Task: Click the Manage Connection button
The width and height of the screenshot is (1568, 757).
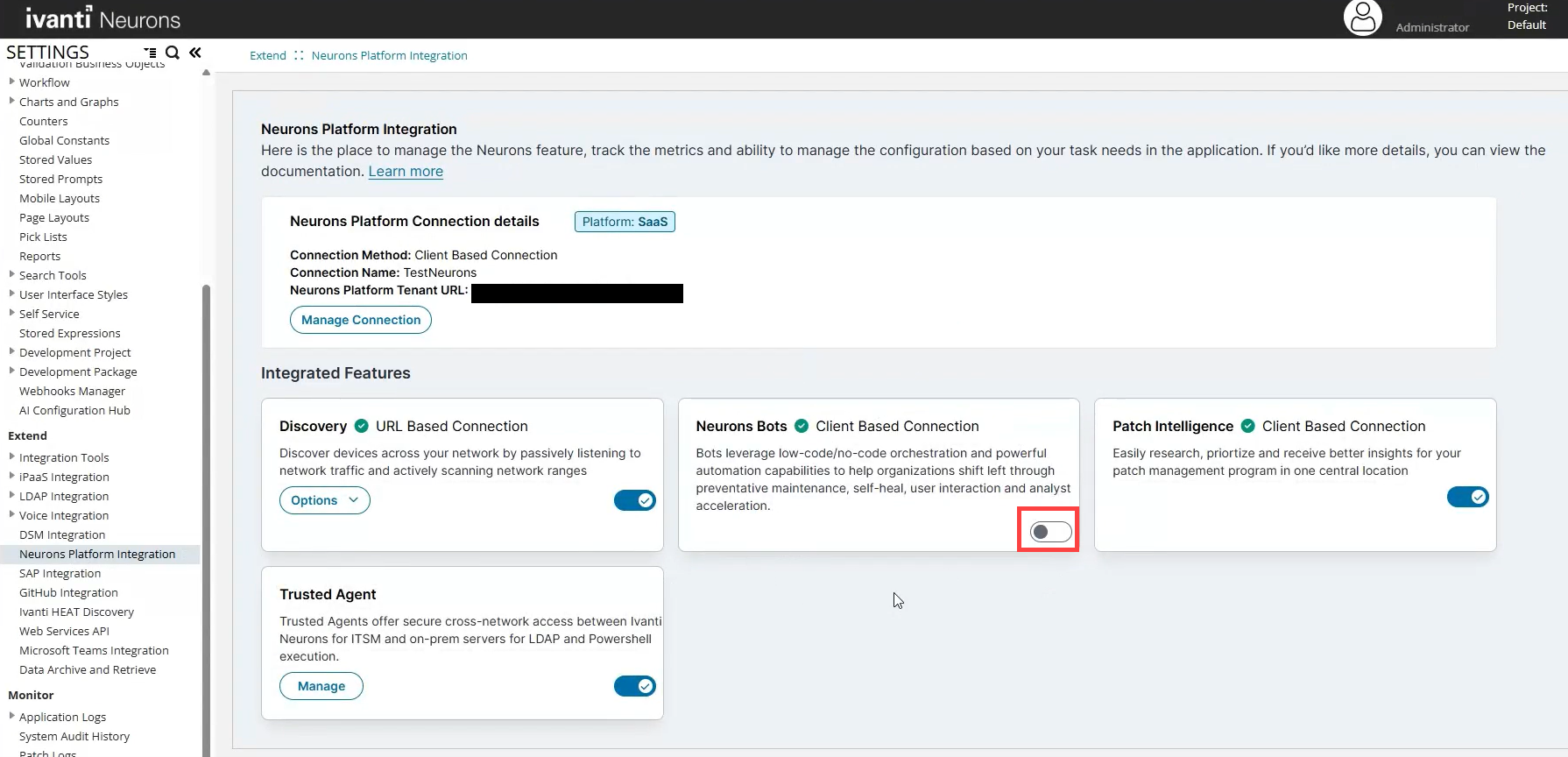Action: click(x=360, y=320)
